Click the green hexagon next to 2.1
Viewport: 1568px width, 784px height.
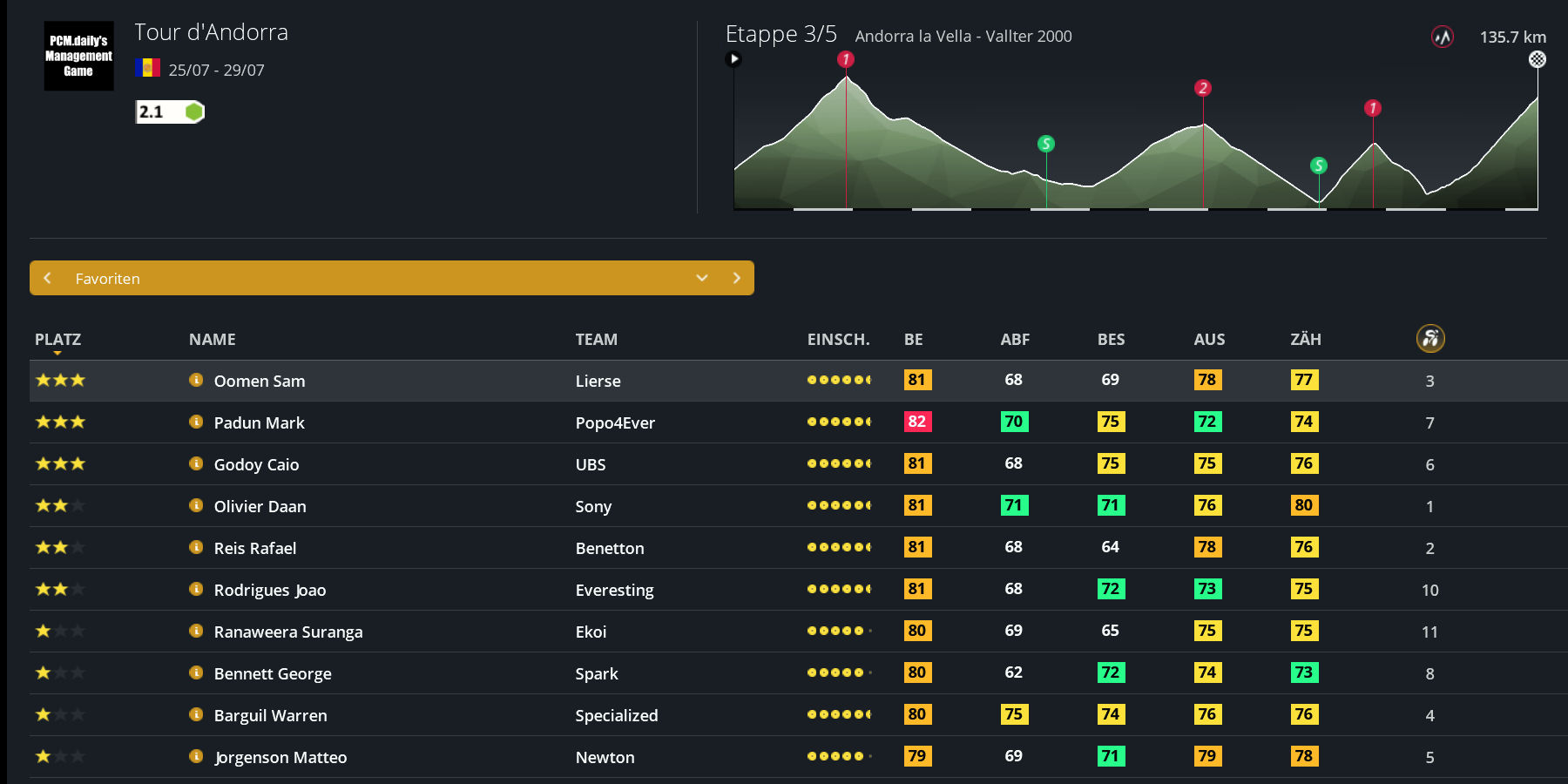[193, 112]
